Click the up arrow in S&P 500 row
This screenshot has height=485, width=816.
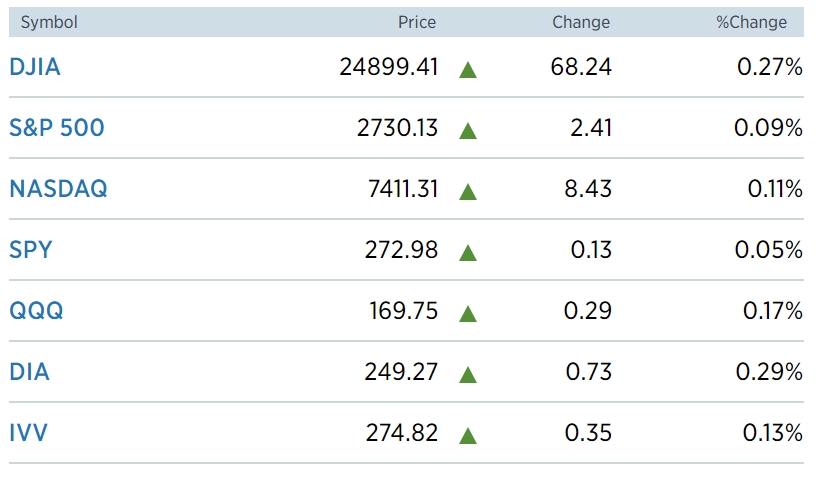[468, 131]
